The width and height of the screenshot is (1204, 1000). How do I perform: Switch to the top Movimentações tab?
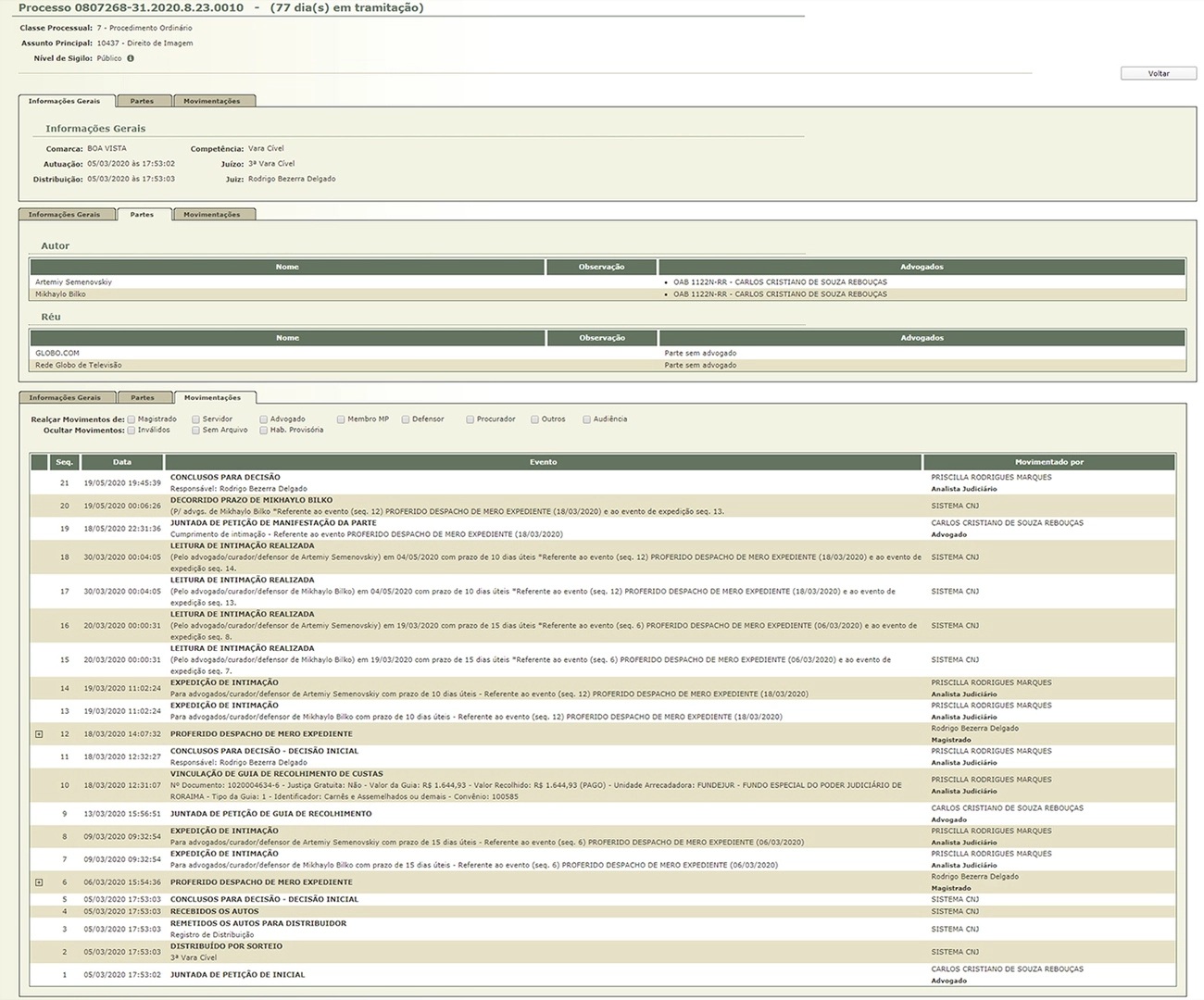pyautogui.click(x=211, y=101)
